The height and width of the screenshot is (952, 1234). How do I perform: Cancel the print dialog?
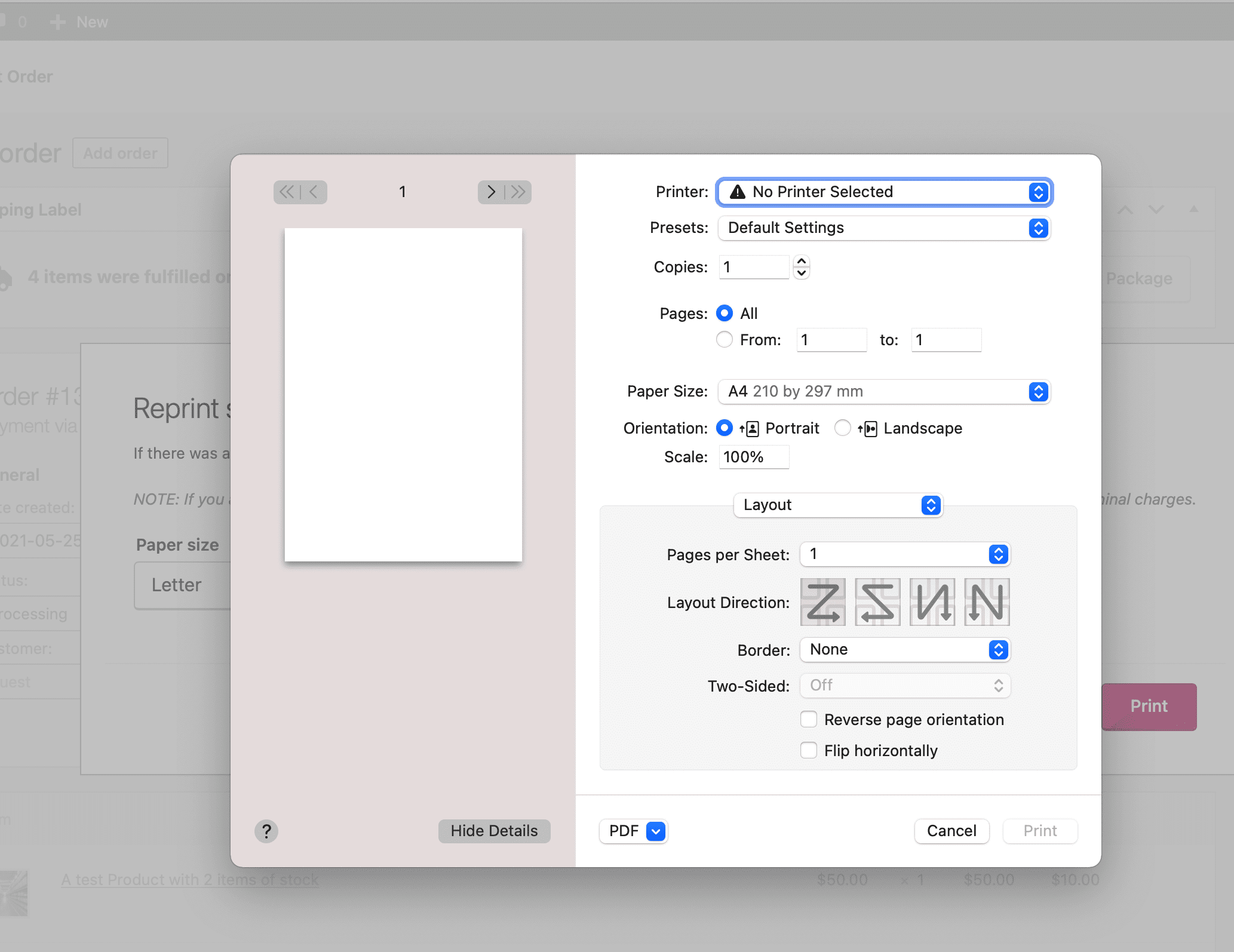pos(951,831)
